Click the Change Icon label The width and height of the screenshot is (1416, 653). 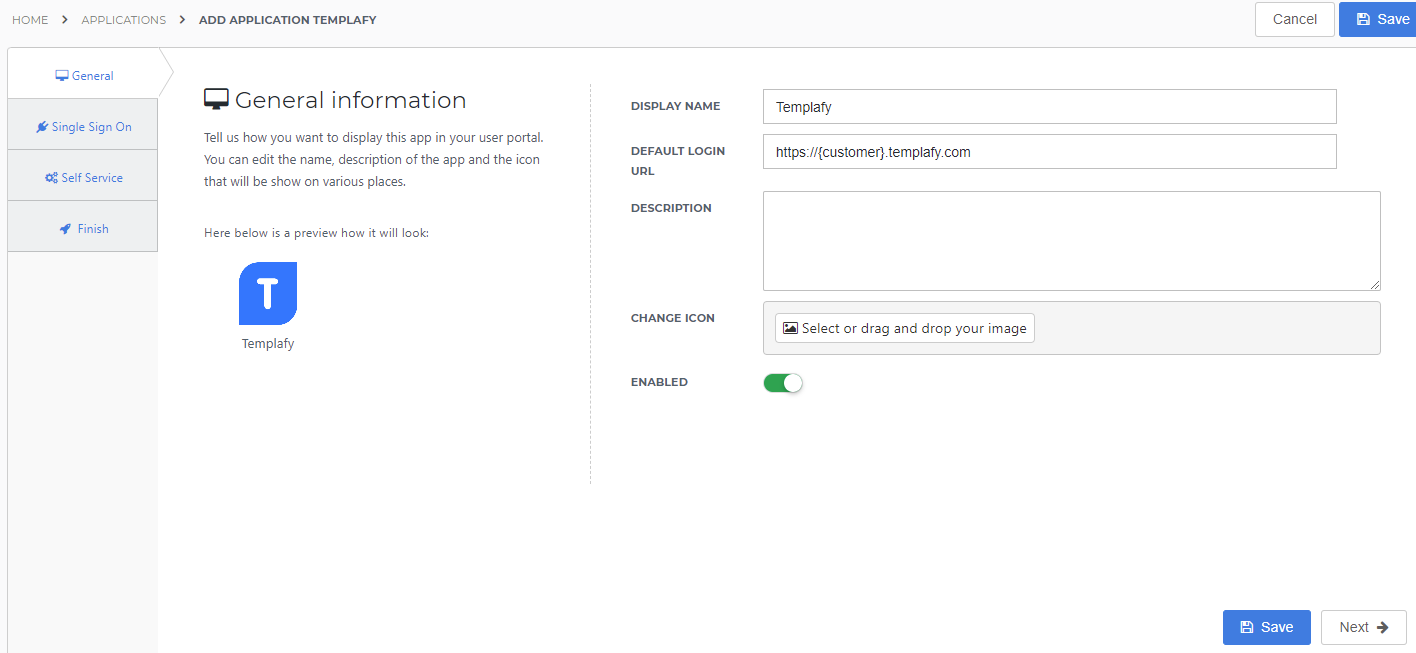(673, 318)
